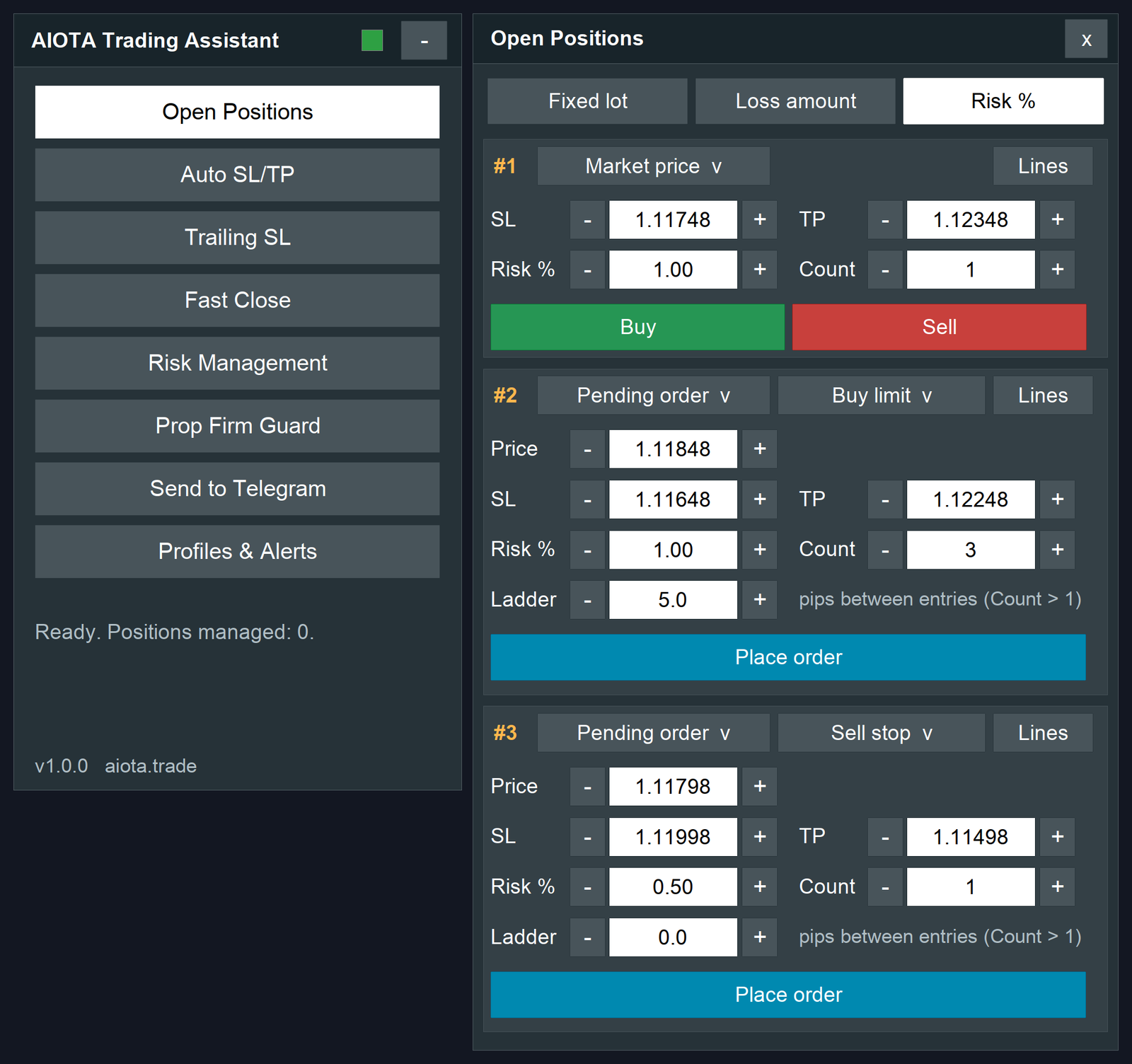This screenshot has width=1132, height=1064.
Task: Open the Send to Telegram section
Action: [237, 489]
